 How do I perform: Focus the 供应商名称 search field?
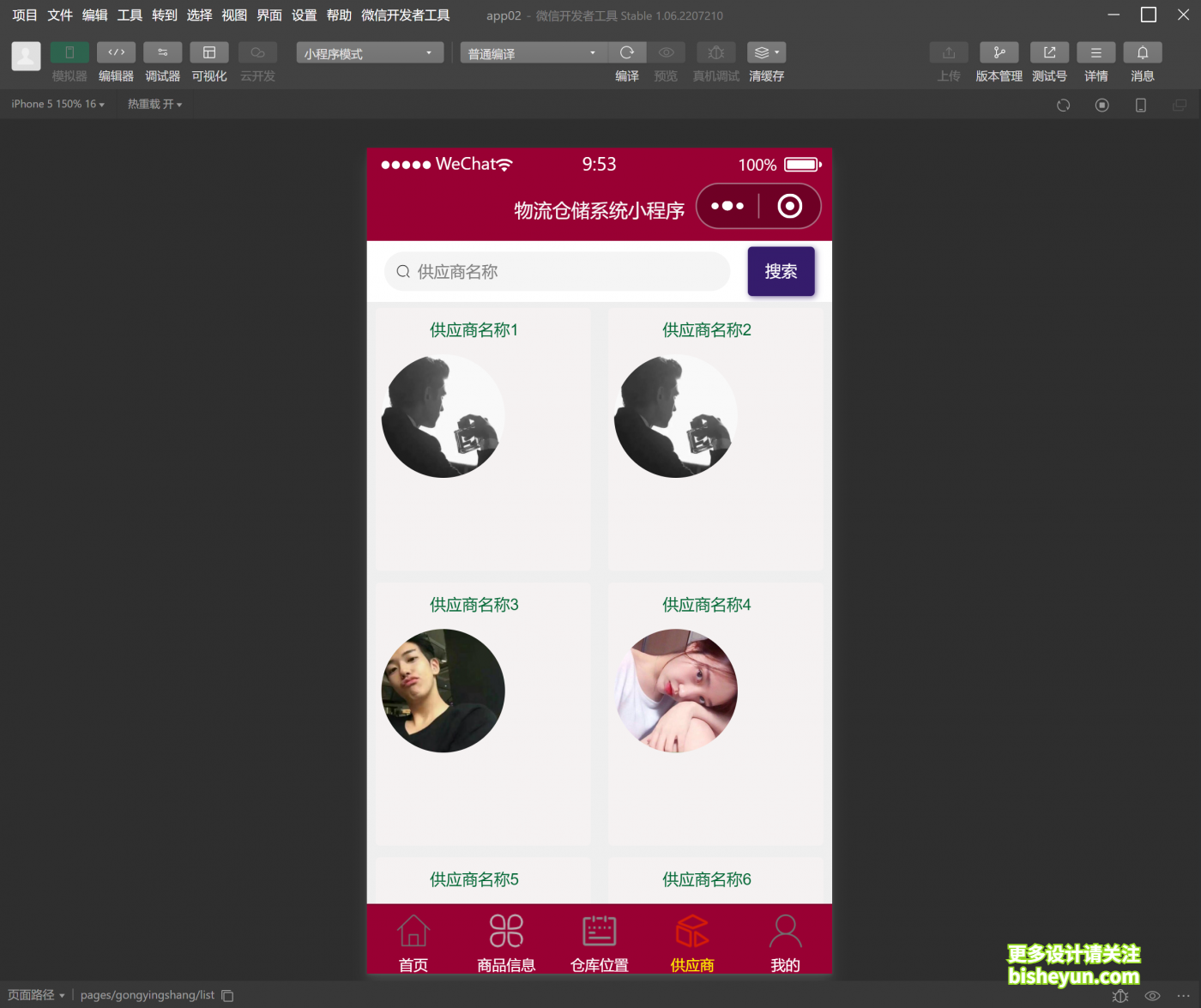point(558,272)
